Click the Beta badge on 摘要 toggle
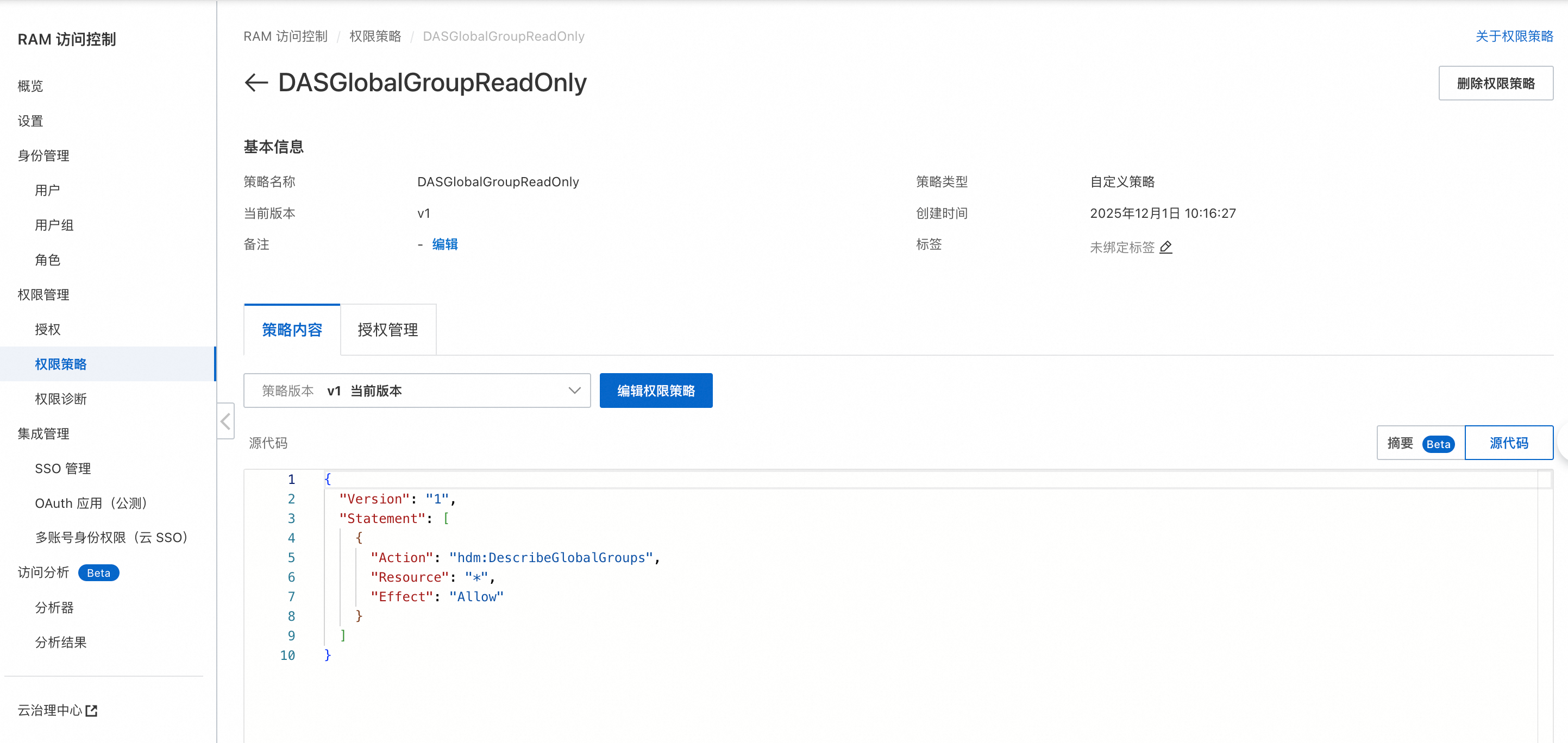 pyautogui.click(x=1438, y=444)
